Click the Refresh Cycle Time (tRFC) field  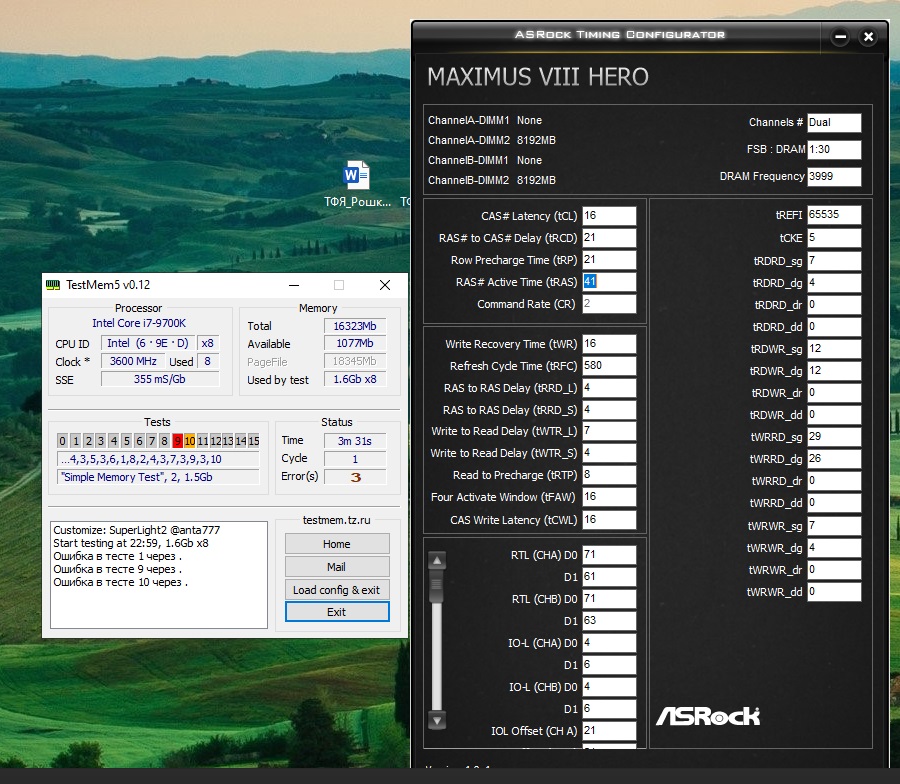click(609, 366)
